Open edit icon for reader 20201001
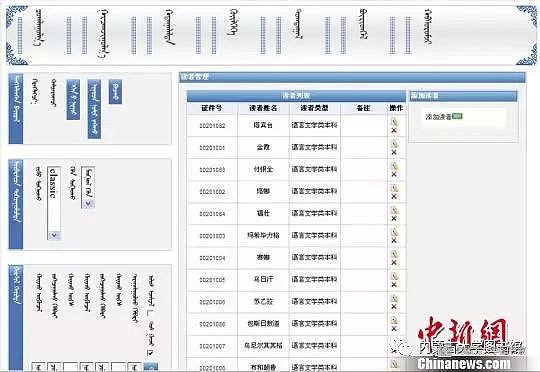The height and width of the screenshot is (372, 540). 394,144
